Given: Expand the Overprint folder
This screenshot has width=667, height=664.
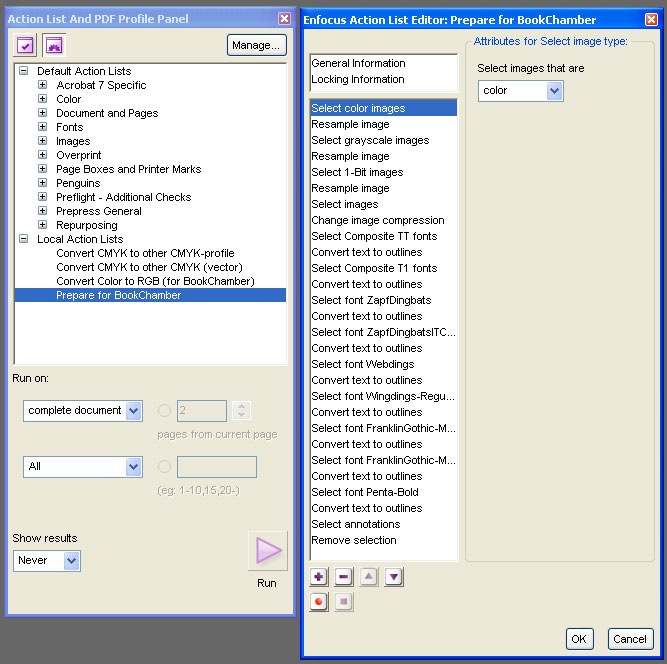Looking at the screenshot, I should coord(43,155).
